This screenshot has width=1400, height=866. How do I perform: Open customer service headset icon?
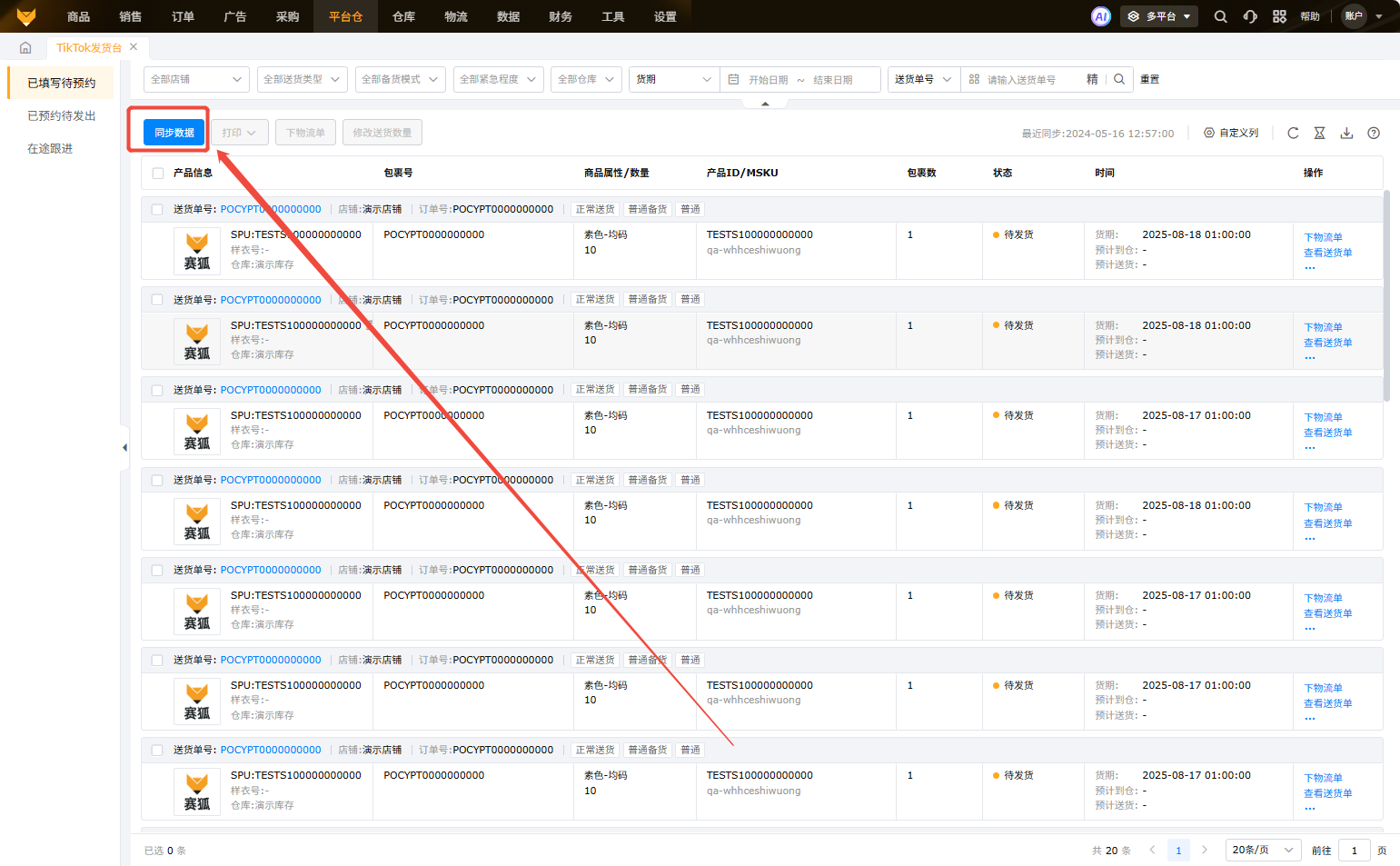coord(1250,16)
